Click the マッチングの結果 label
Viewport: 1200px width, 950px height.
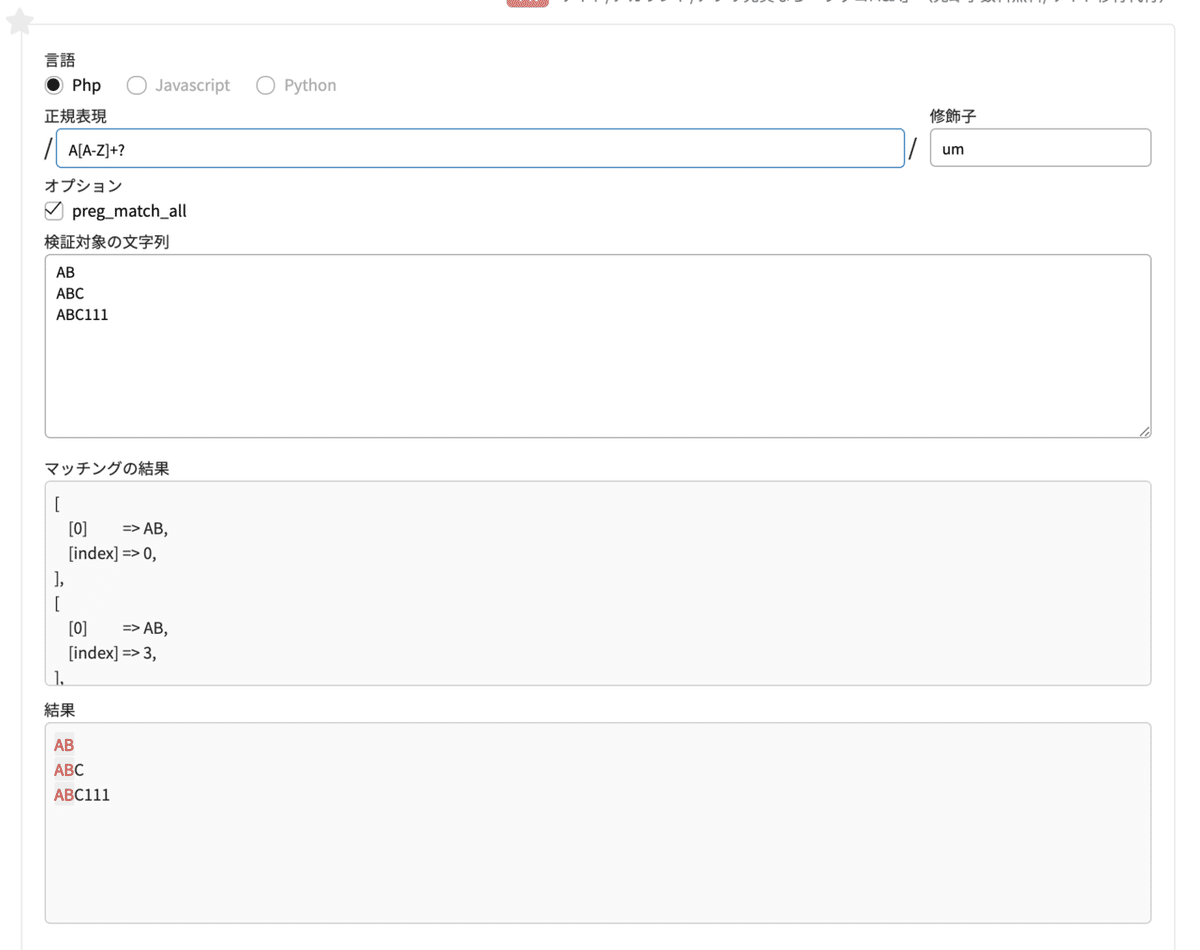pos(106,468)
